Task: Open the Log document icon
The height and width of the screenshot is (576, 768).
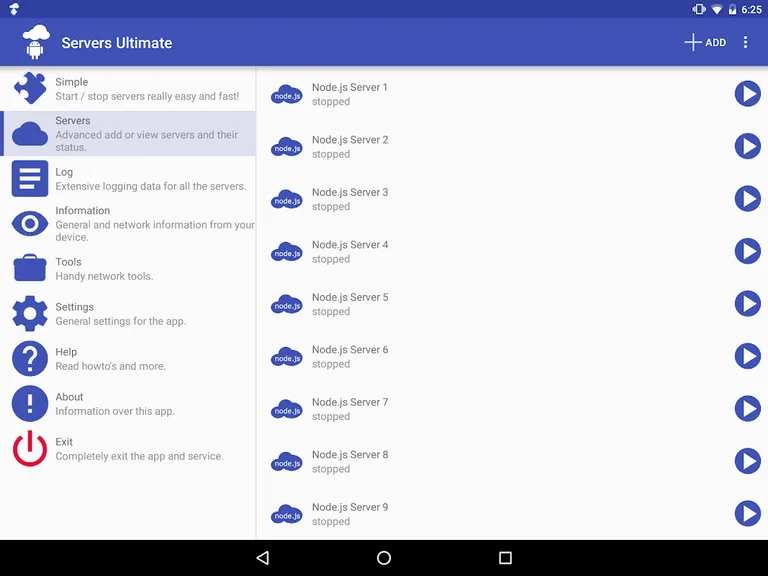Action: pos(30,179)
